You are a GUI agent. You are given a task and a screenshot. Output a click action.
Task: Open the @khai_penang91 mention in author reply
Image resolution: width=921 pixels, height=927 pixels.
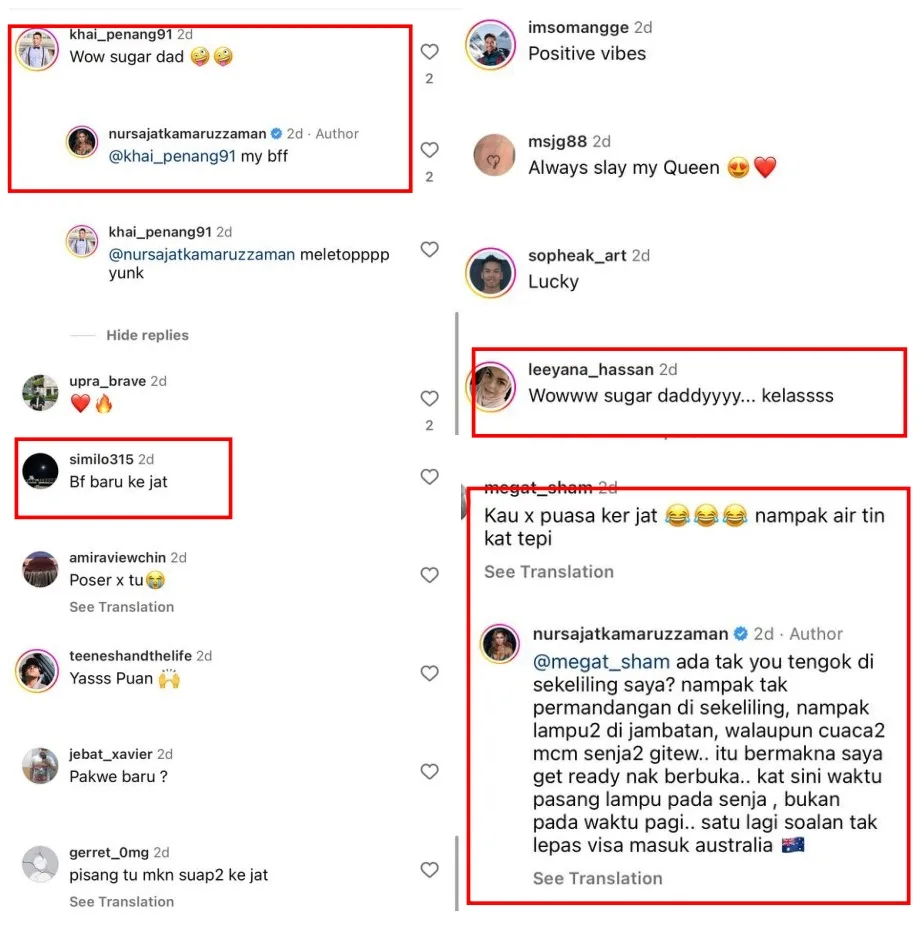click(x=172, y=156)
